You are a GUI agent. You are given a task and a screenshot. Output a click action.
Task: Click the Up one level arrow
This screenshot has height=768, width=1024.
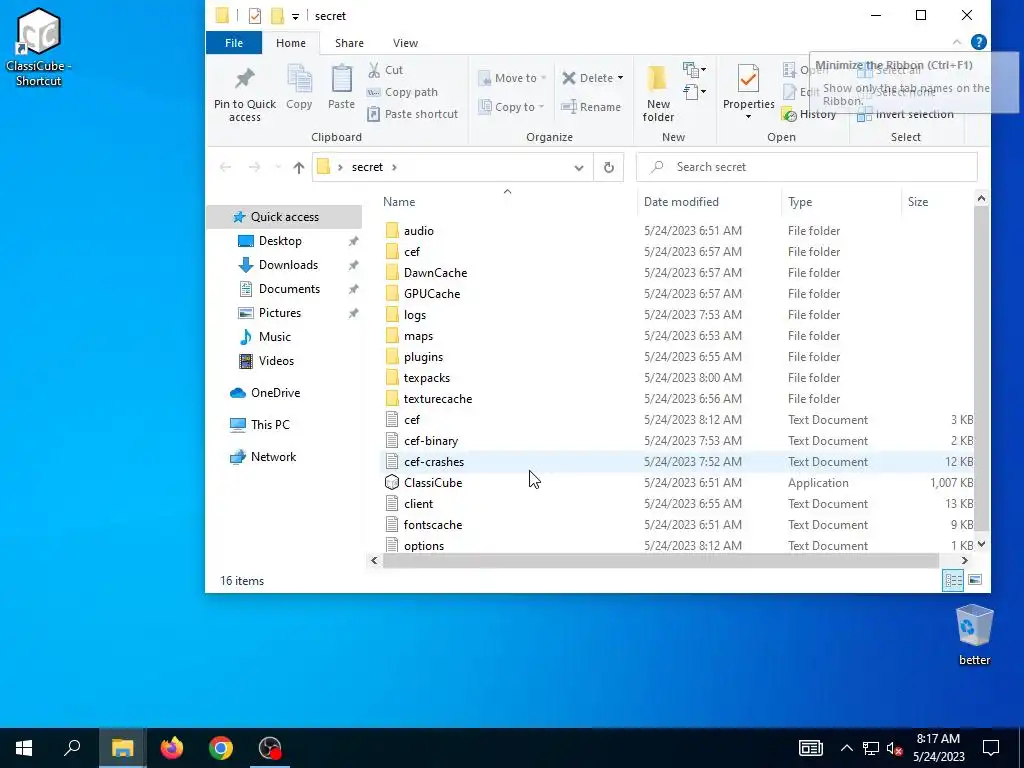click(298, 167)
